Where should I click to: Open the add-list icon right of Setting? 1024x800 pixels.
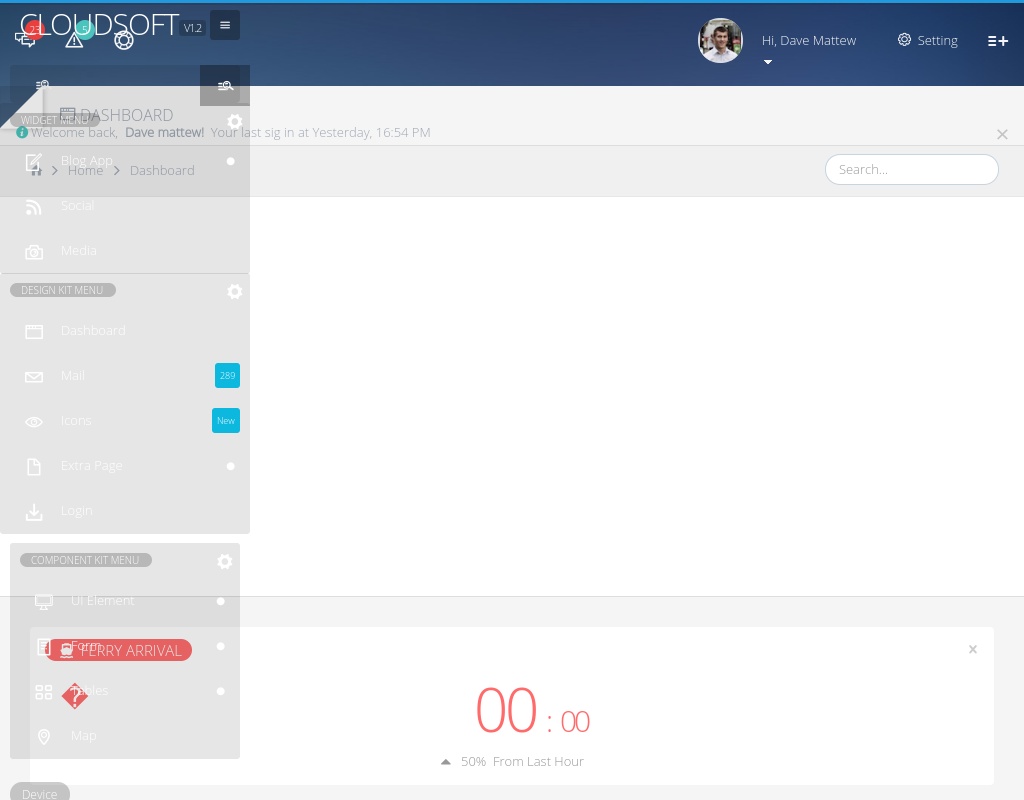[997, 41]
